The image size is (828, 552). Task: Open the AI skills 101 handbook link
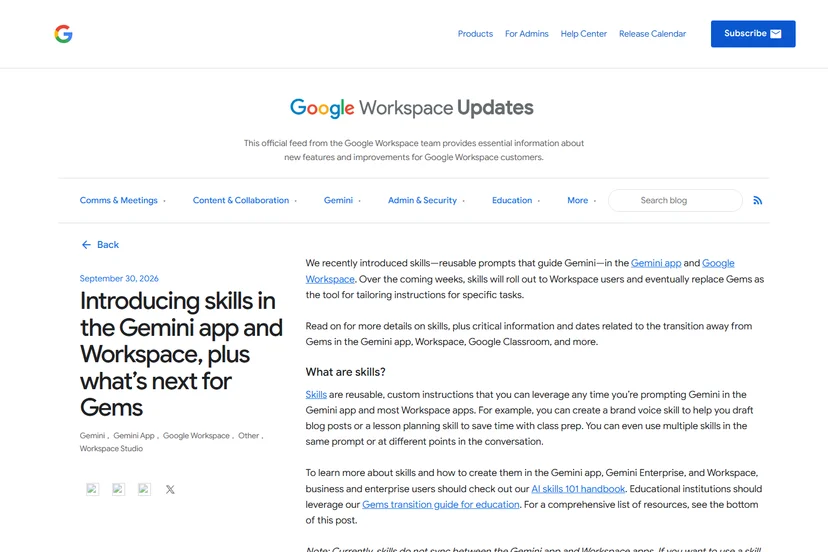578,489
